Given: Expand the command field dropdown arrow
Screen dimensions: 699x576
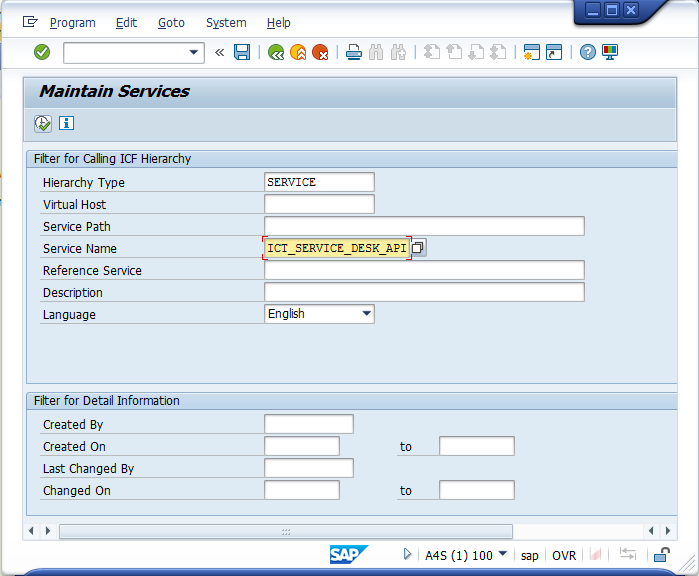Looking at the screenshot, I should [194, 52].
